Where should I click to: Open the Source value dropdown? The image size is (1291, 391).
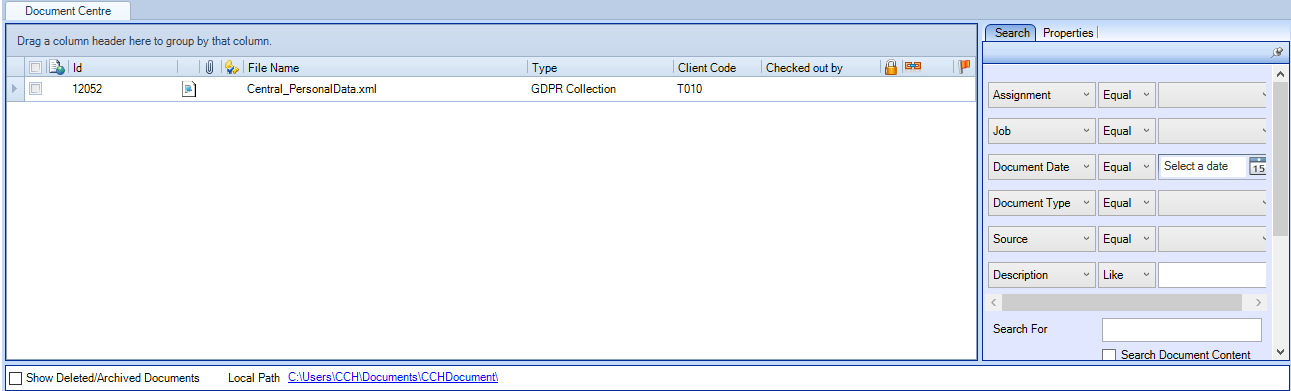point(1212,239)
